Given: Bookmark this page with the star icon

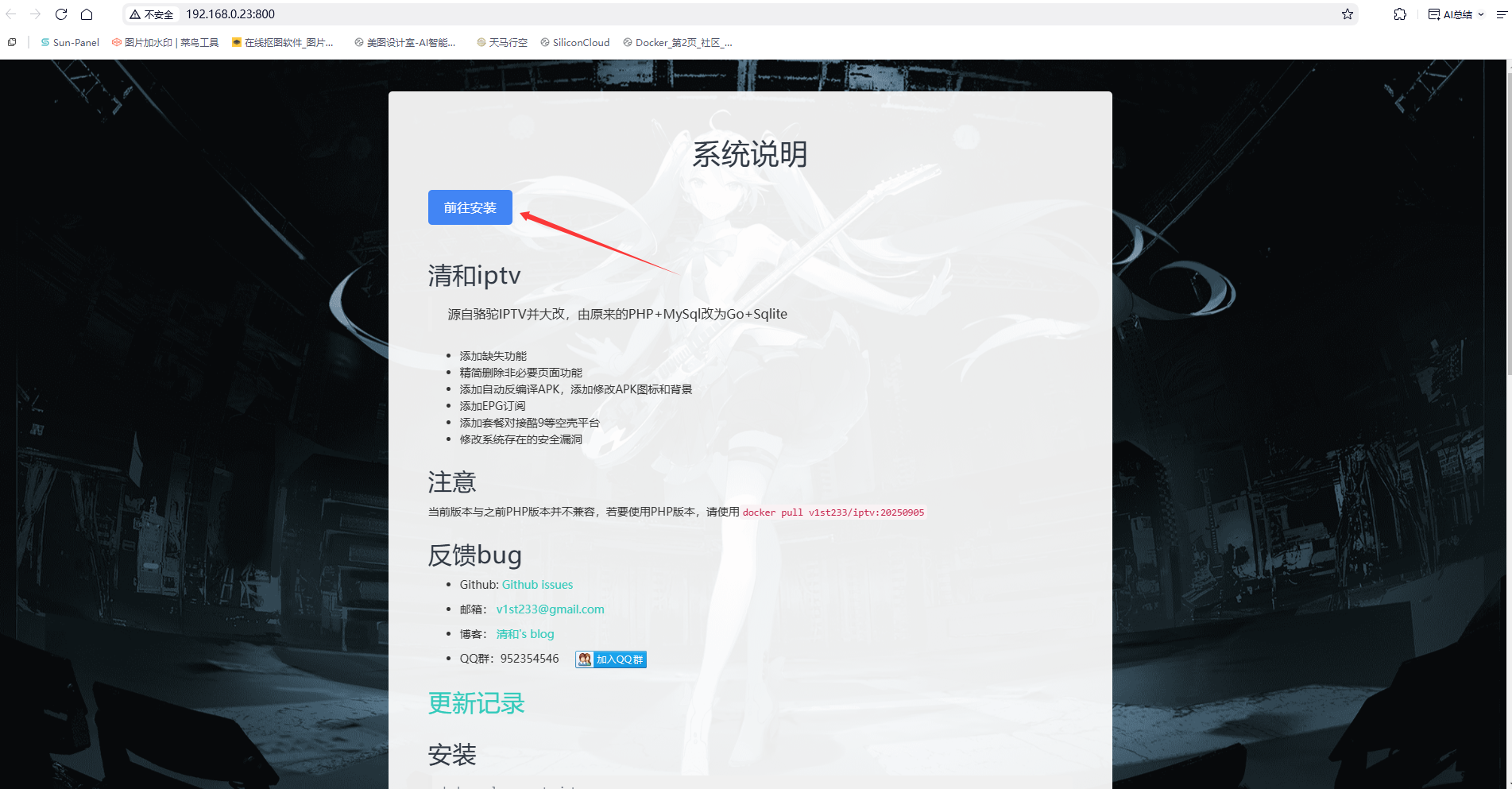Looking at the screenshot, I should (x=1348, y=14).
